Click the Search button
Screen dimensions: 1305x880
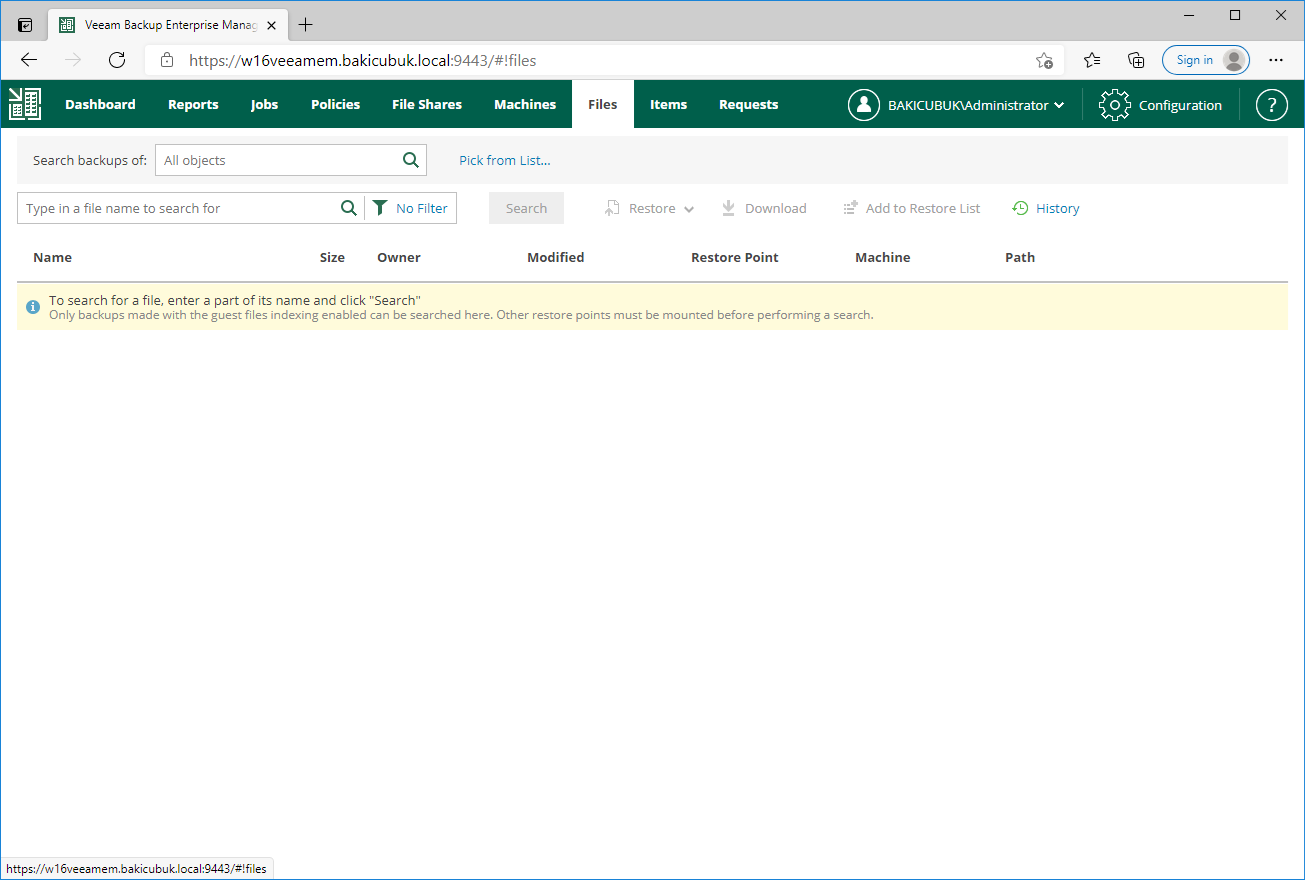[526, 208]
